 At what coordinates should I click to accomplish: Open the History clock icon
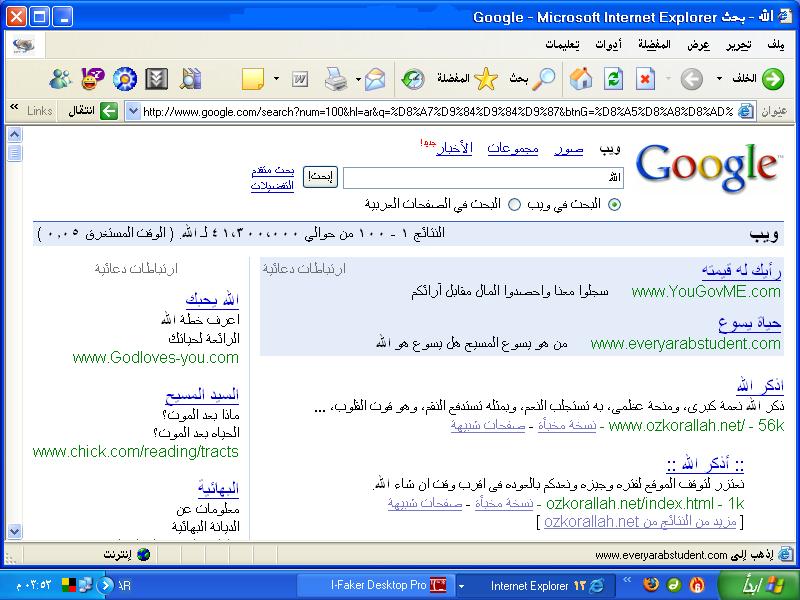pos(412,79)
